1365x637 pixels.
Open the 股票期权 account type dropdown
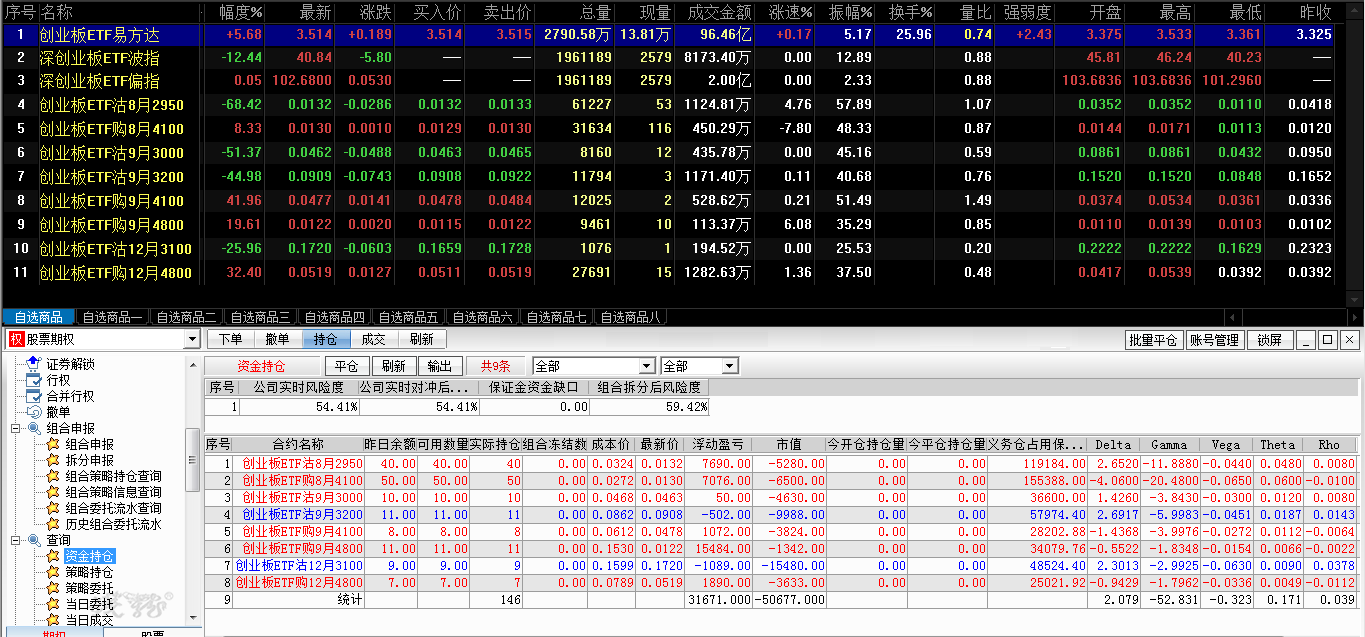192,340
